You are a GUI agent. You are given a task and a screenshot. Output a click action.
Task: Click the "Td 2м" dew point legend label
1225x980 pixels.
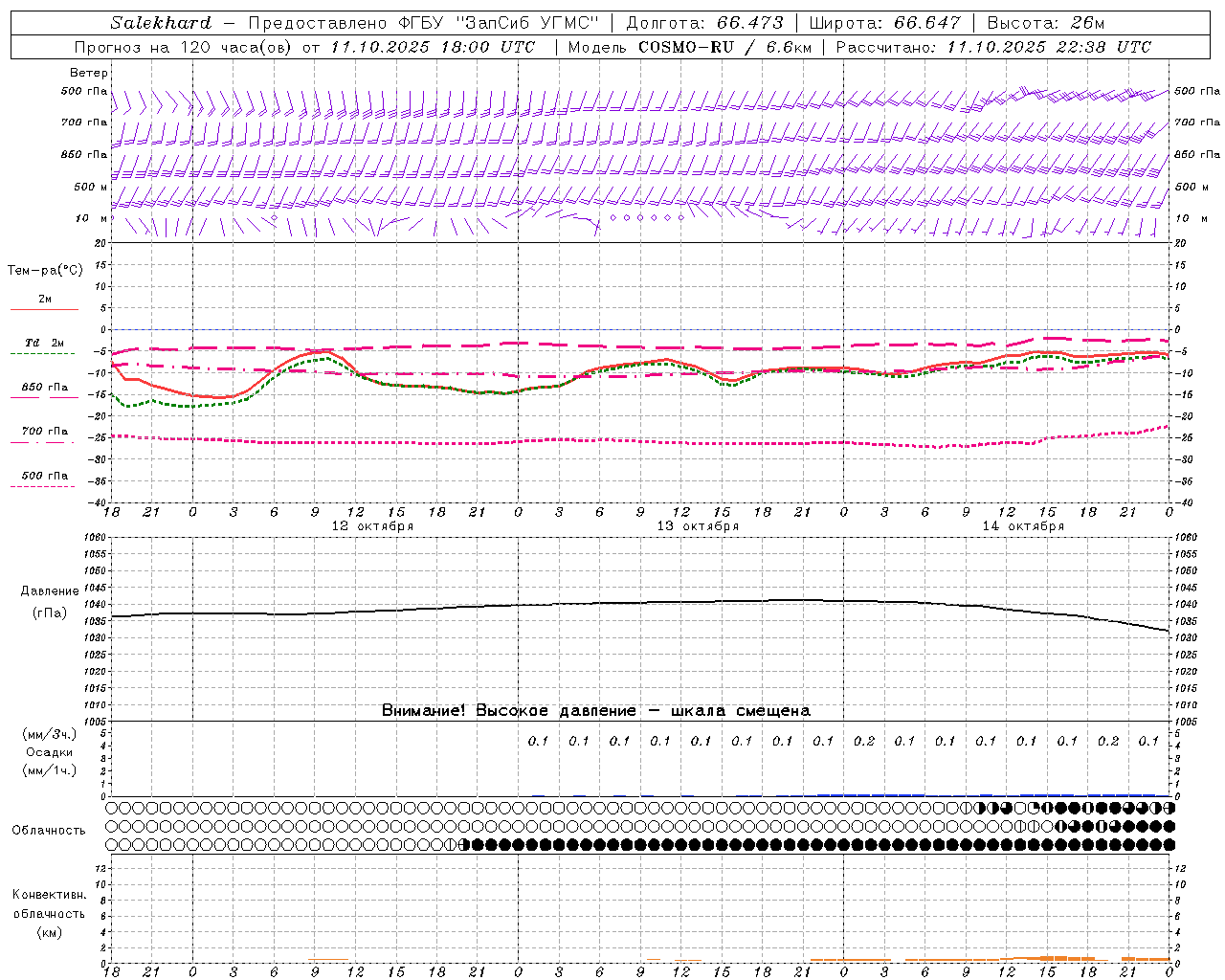pos(45,343)
